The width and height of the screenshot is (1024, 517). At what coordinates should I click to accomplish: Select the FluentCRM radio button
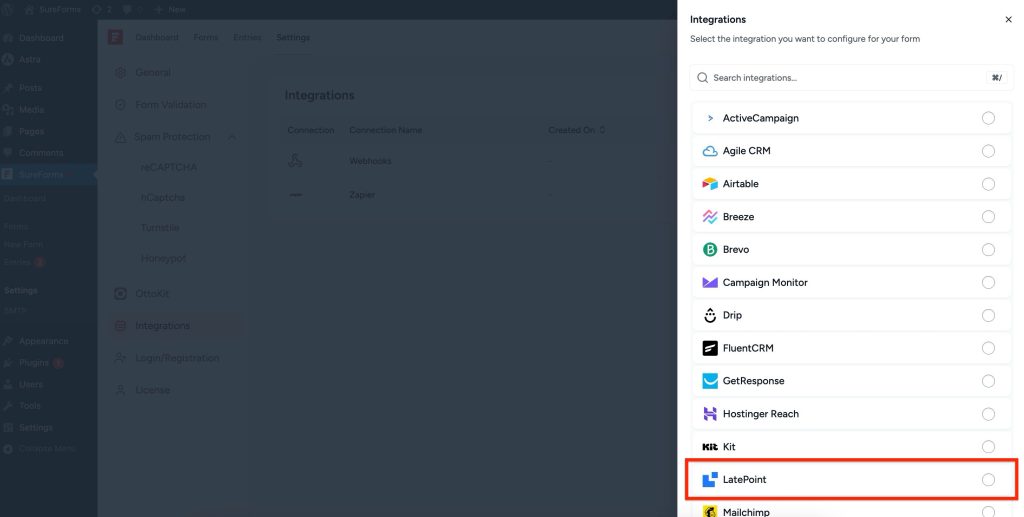coord(988,348)
